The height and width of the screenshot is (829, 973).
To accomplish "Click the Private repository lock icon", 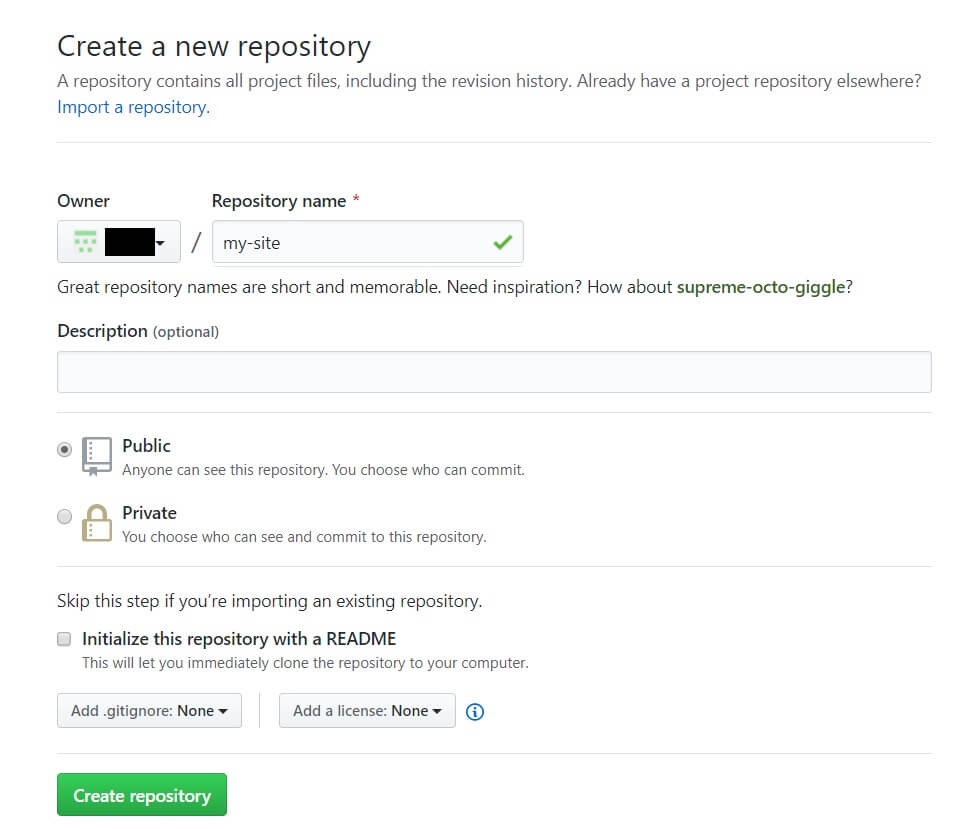I will coord(96,522).
